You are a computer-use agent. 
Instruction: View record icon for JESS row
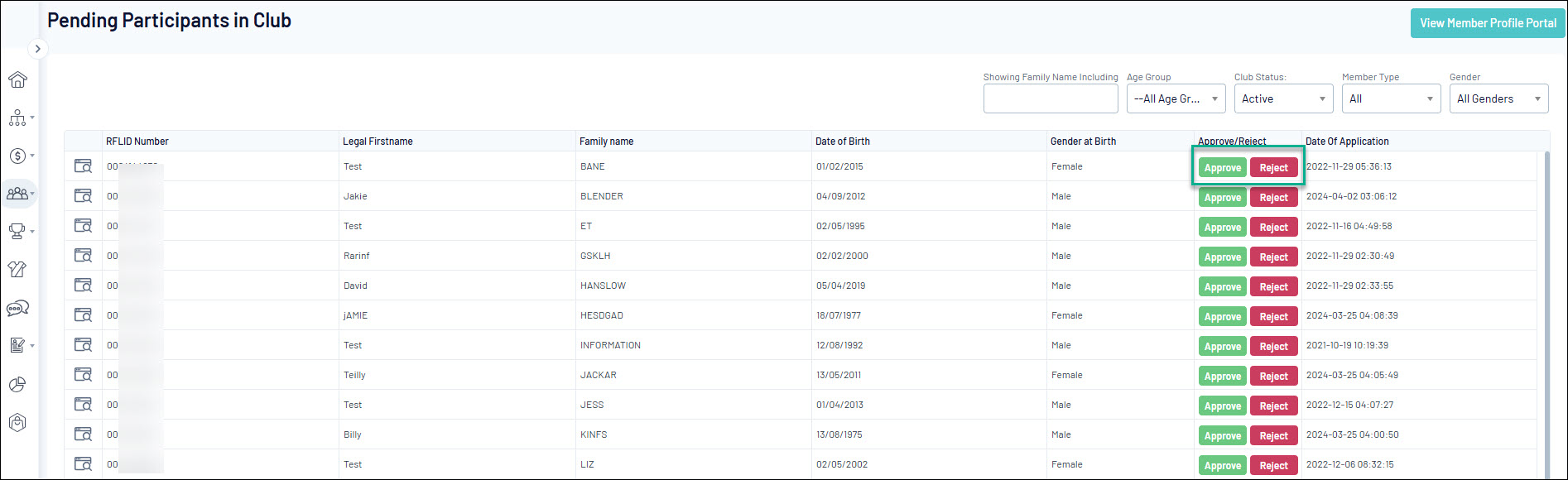[83, 405]
